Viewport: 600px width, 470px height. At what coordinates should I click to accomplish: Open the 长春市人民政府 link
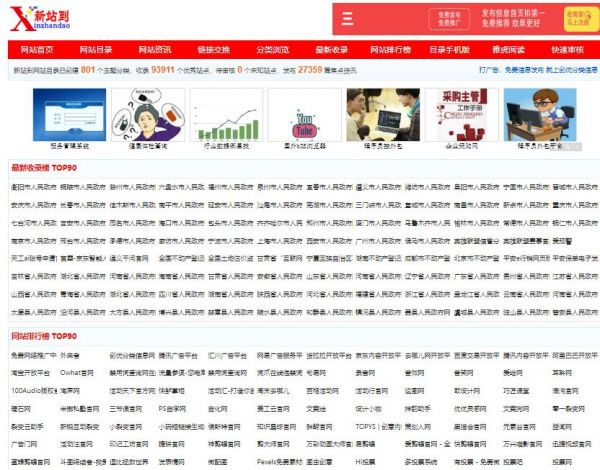[83, 205]
